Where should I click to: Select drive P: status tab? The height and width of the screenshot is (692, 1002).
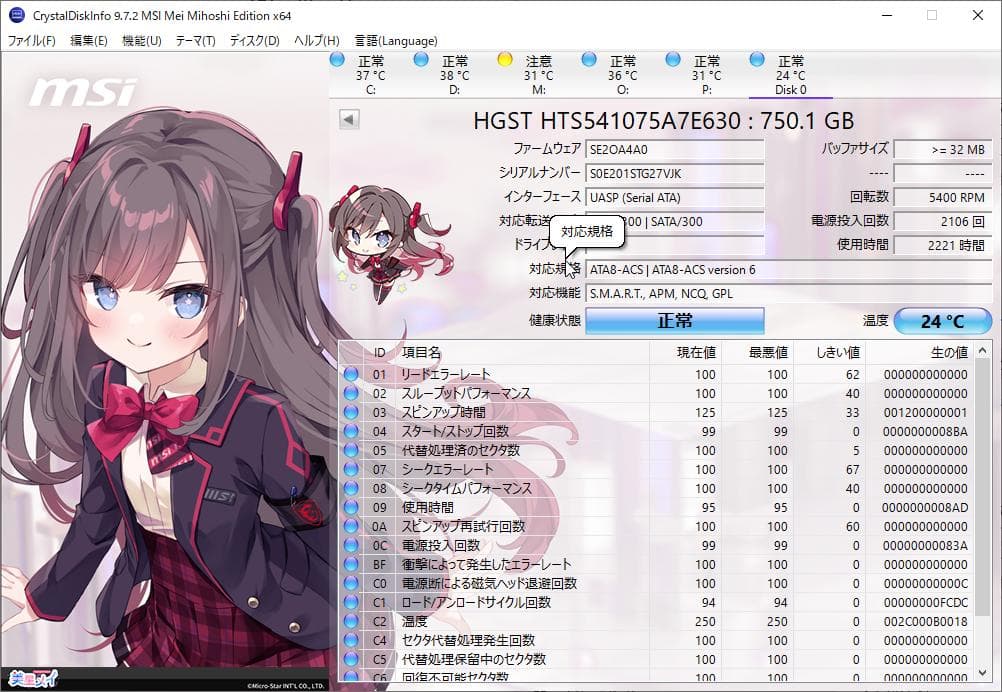tap(707, 75)
